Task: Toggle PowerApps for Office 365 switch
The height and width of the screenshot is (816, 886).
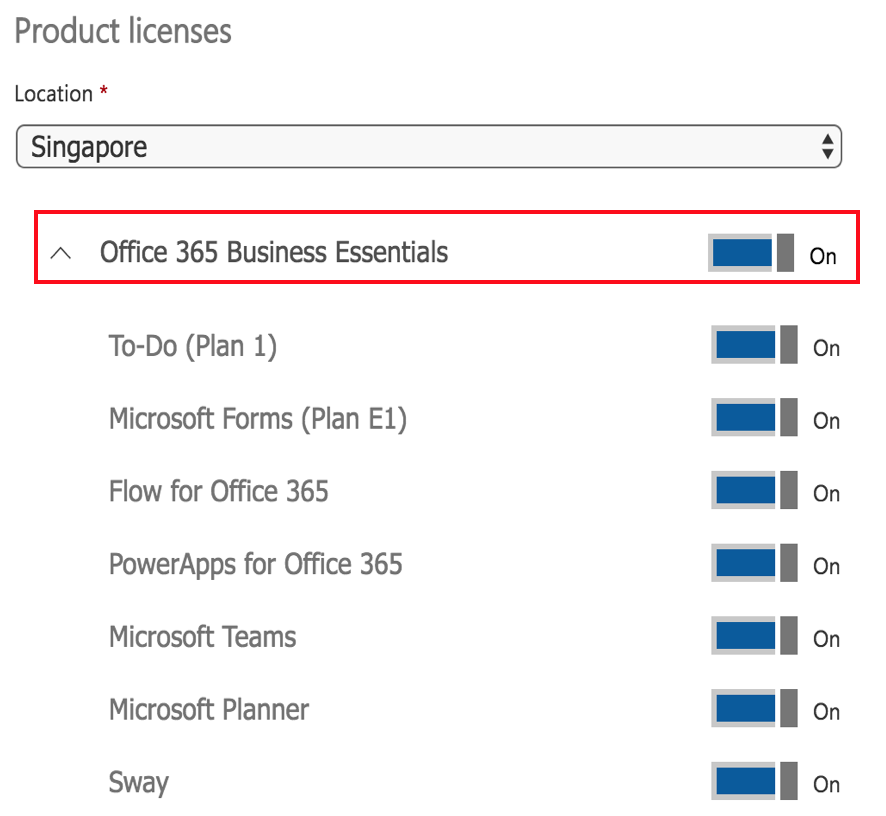Action: coord(754,563)
